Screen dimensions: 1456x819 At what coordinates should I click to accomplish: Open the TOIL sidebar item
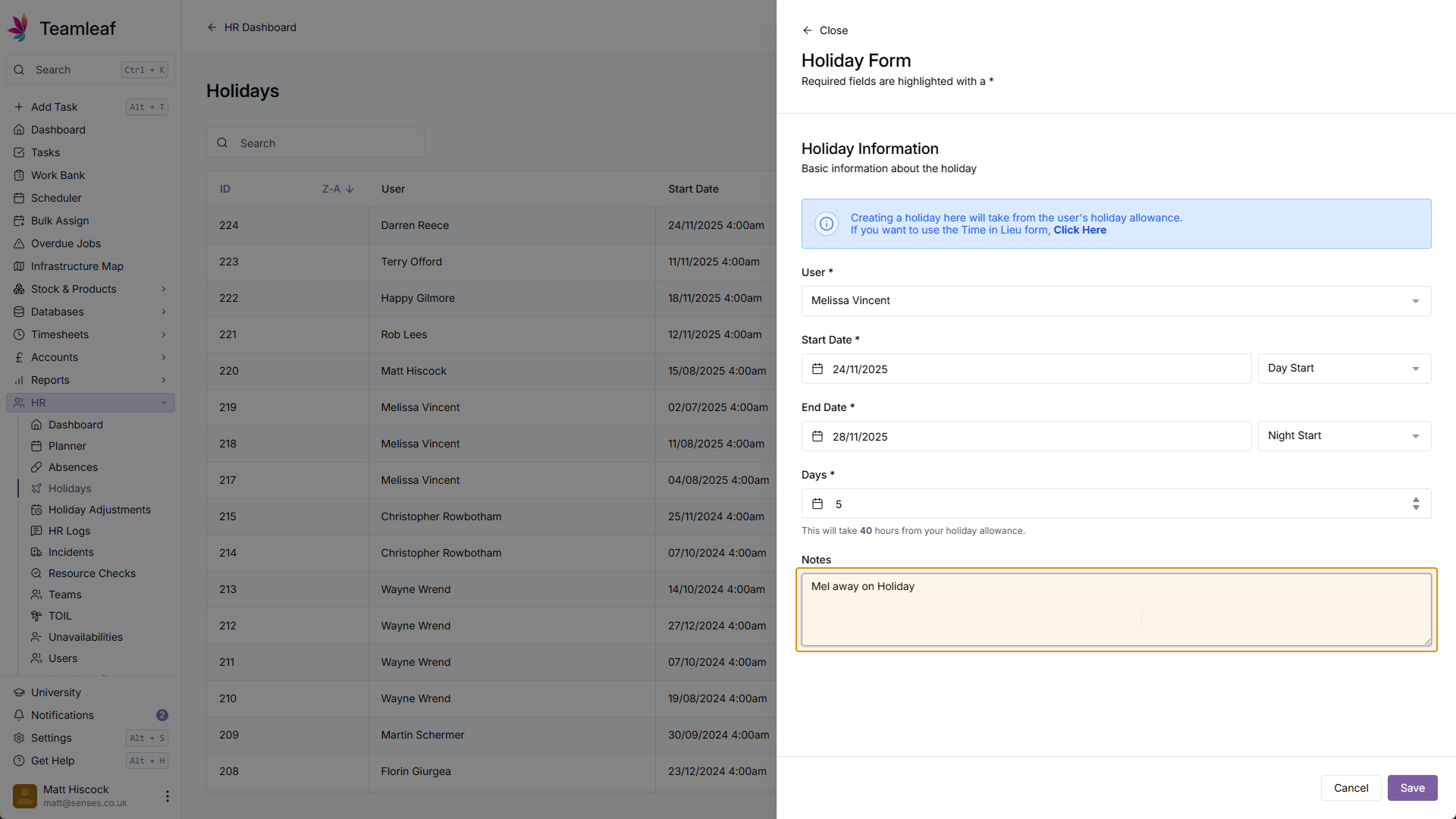point(60,616)
